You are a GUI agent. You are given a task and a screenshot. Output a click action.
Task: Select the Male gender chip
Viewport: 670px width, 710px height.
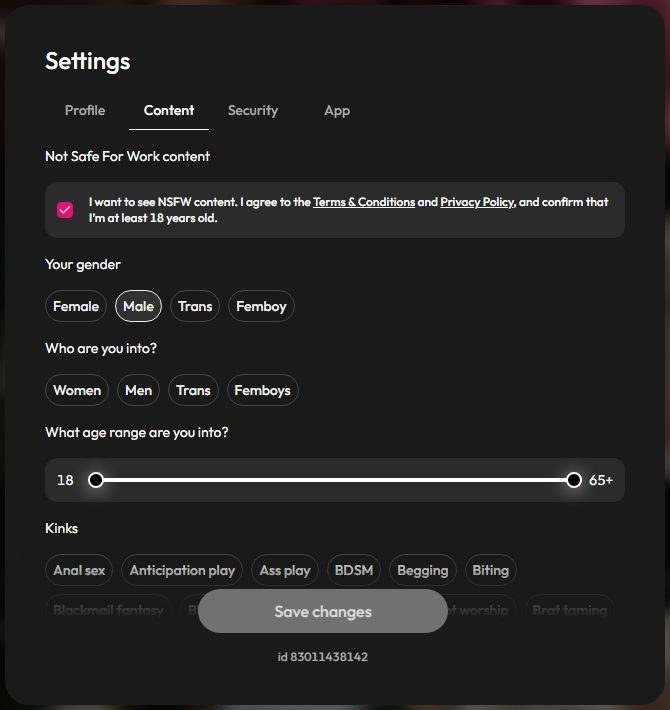pyautogui.click(x=139, y=307)
